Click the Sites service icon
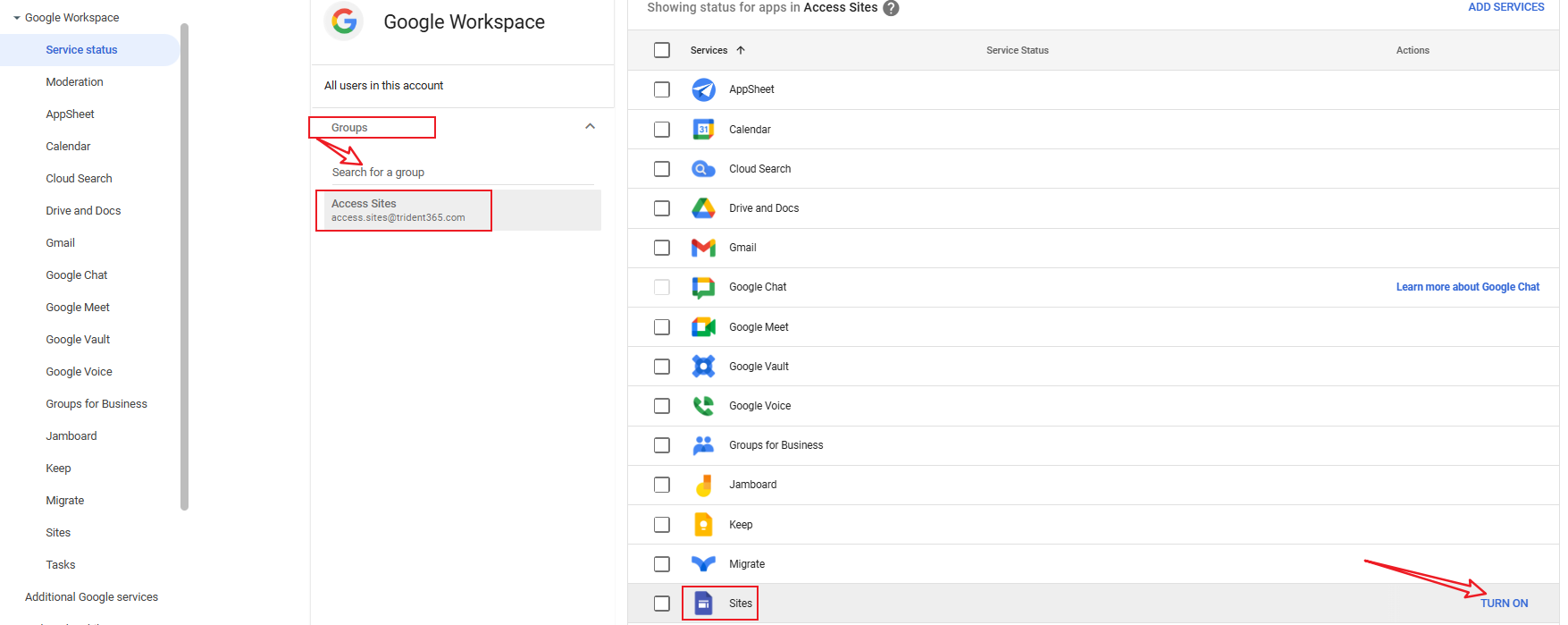This screenshot has width=1568, height=625. 703,604
